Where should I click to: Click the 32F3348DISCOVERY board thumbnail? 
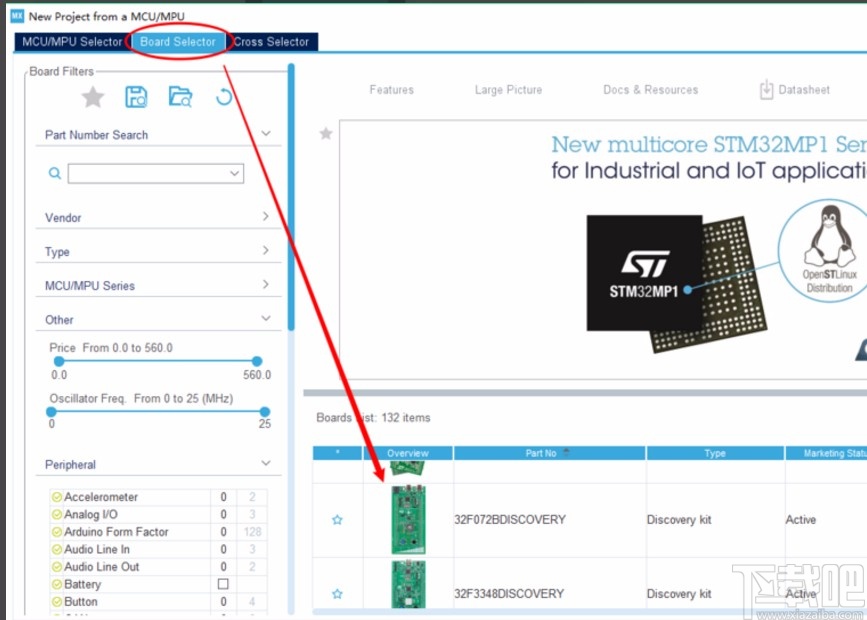(x=409, y=585)
